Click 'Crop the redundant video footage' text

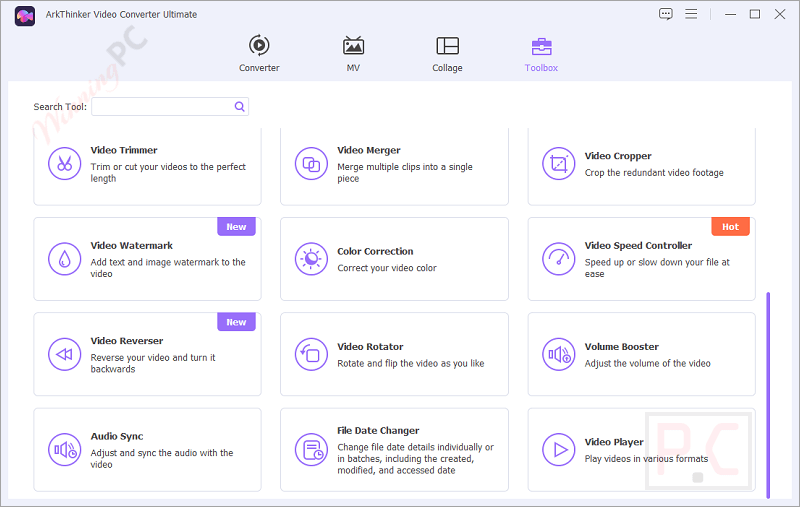click(x=654, y=173)
